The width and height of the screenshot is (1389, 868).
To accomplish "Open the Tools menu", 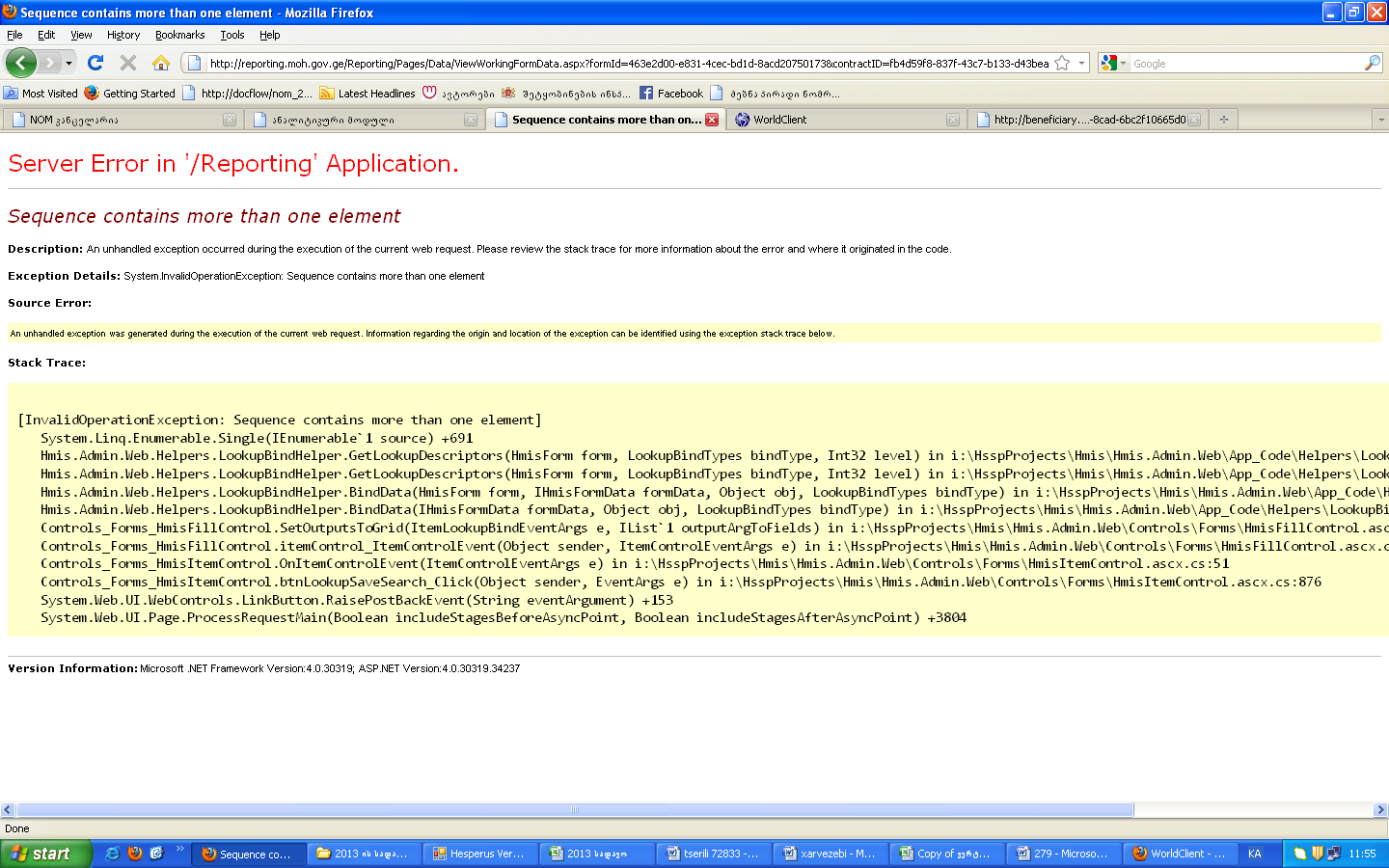I will coord(231,35).
